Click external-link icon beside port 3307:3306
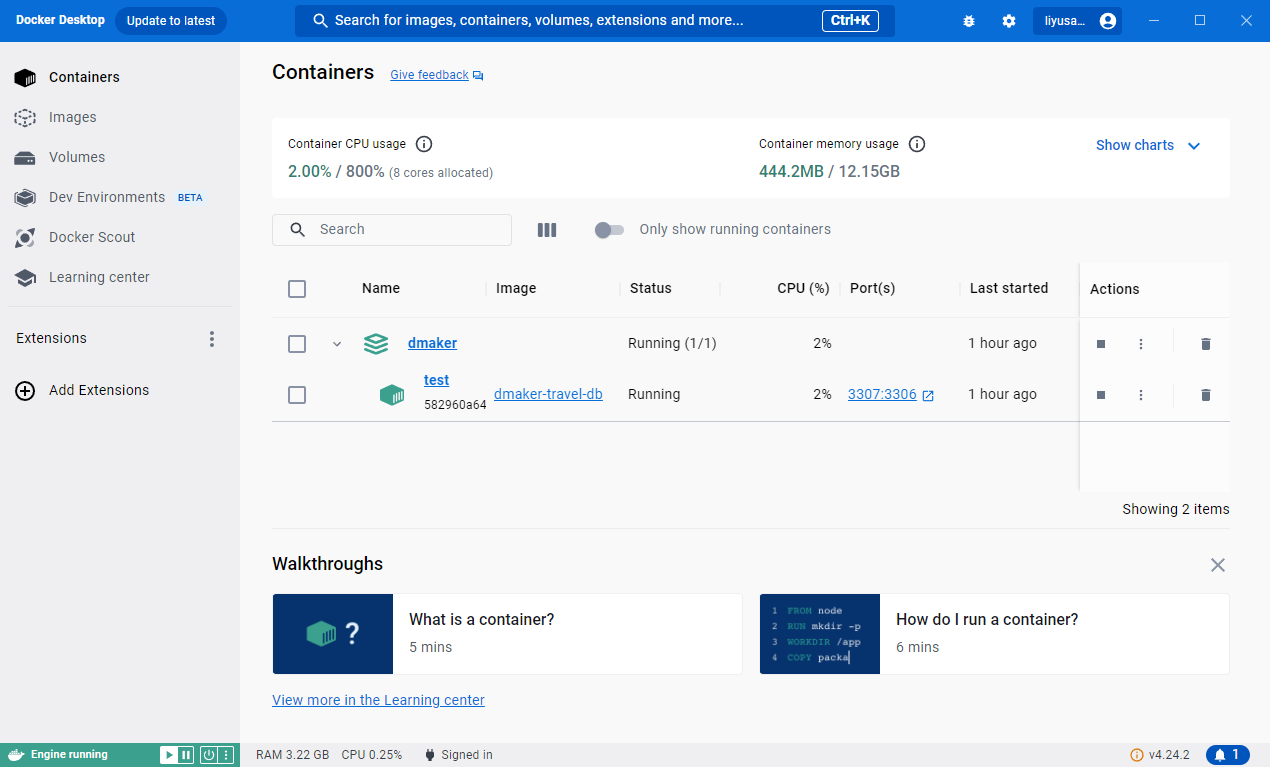Image resolution: width=1270 pixels, height=767 pixels. click(x=928, y=395)
